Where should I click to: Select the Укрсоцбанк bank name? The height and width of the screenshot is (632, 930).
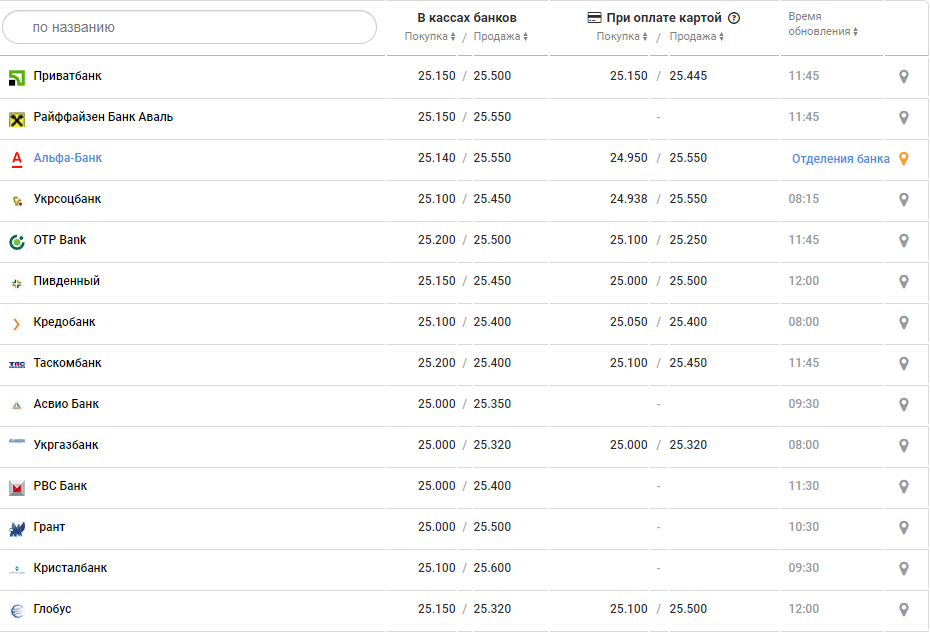coord(67,199)
